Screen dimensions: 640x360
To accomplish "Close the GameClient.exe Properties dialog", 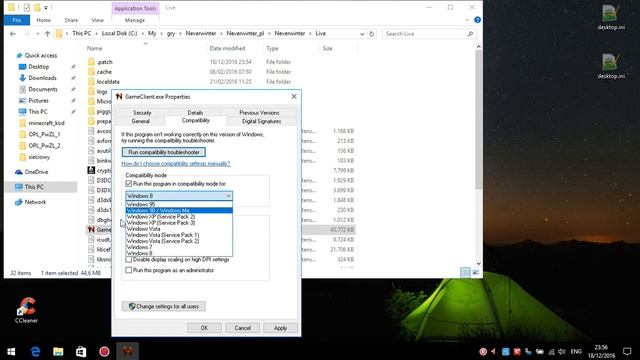I will click(x=294, y=97).
